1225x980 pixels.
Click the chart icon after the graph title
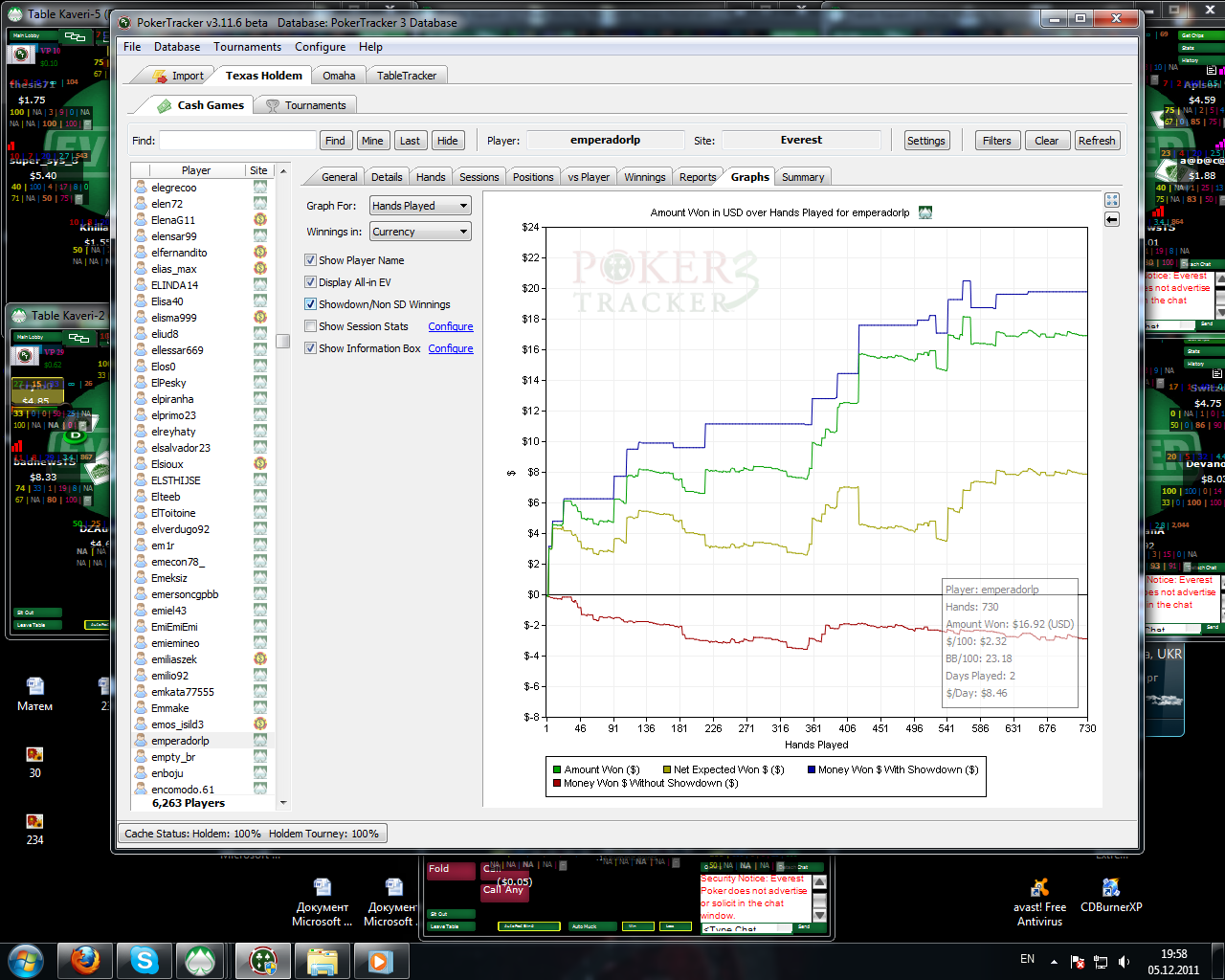(925, 212)
